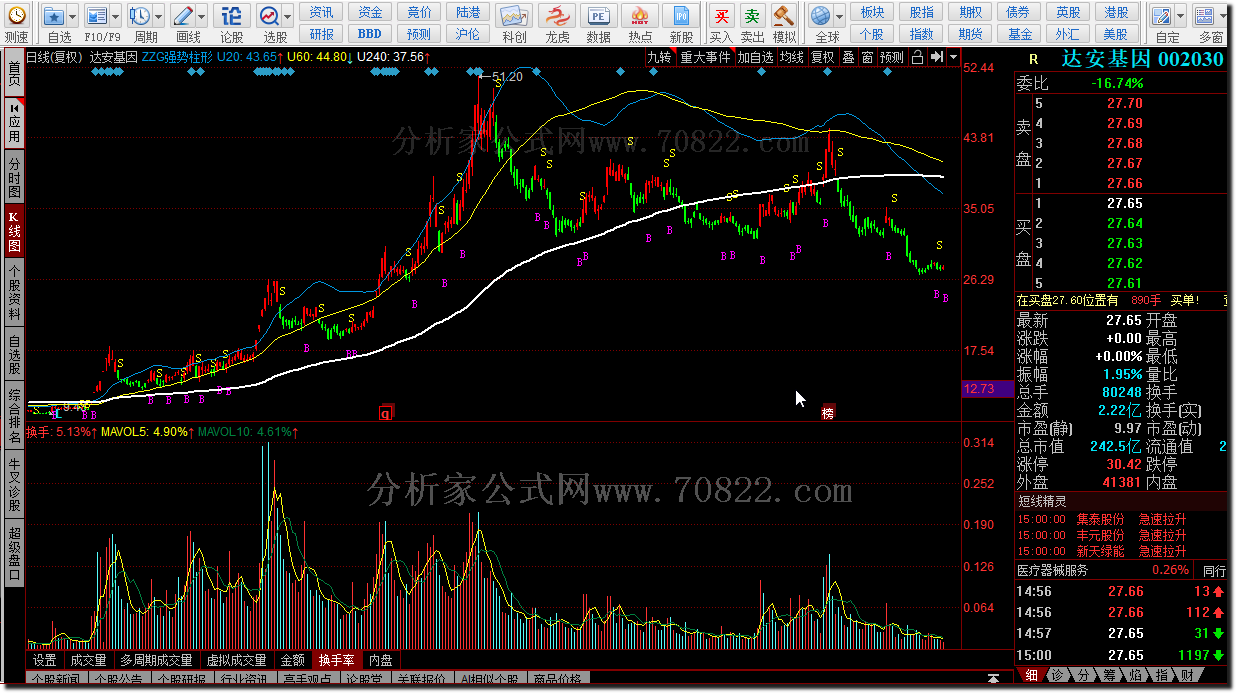Expand the 自定 dropdown arrow
This screenshot has height=693, width=1237.
[x=1182, y=16]
